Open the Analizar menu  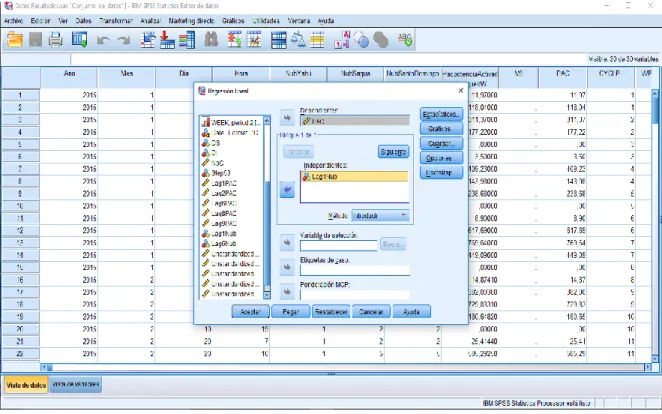(151, 21)
